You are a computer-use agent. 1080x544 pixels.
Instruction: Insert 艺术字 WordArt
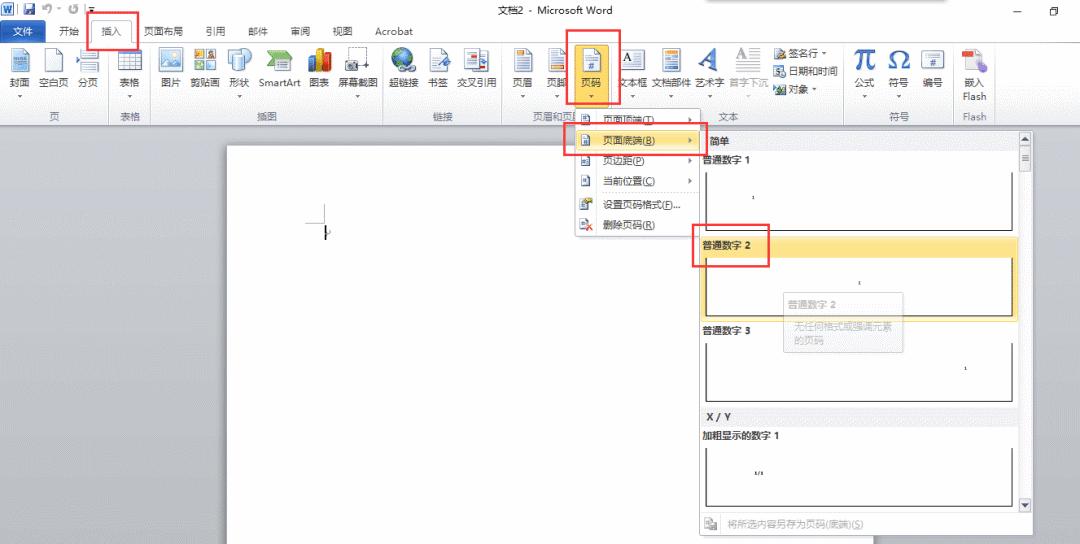click(x=708, y=67)
